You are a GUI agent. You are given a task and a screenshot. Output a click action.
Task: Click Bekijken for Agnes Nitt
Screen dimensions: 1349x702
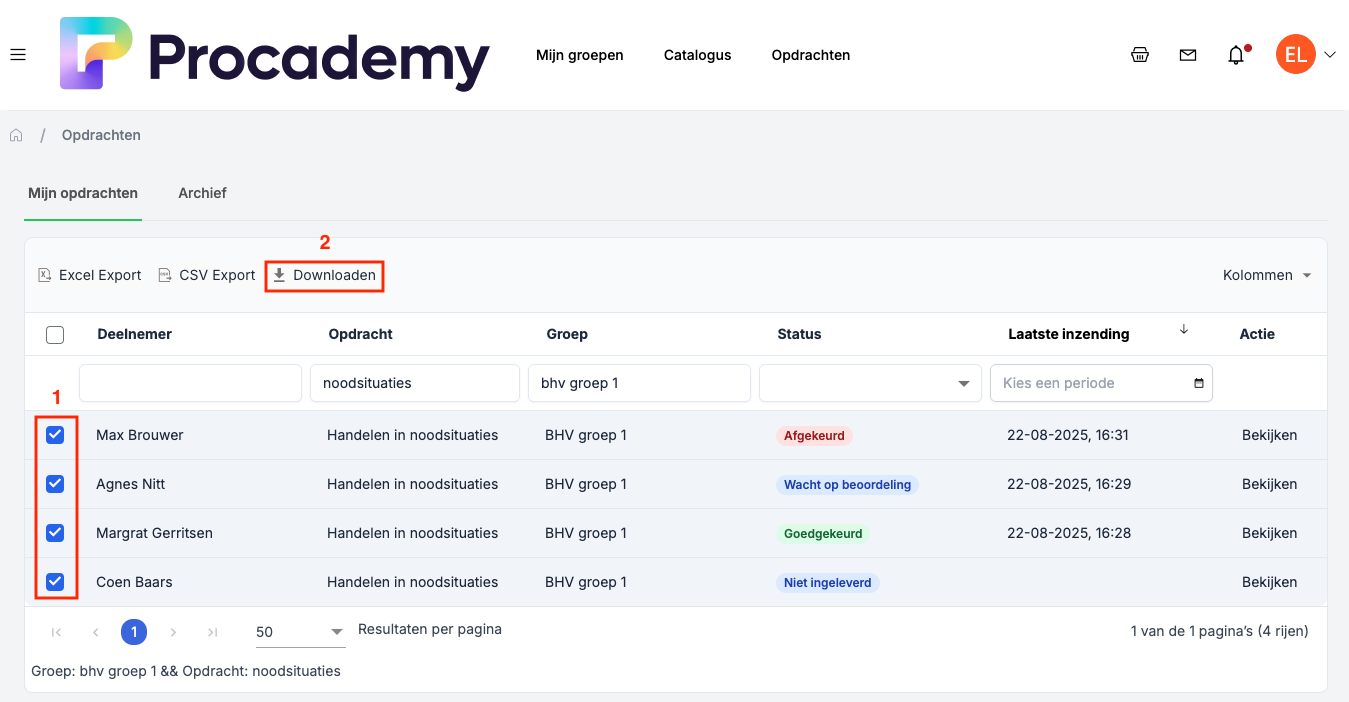[1269, 484]
